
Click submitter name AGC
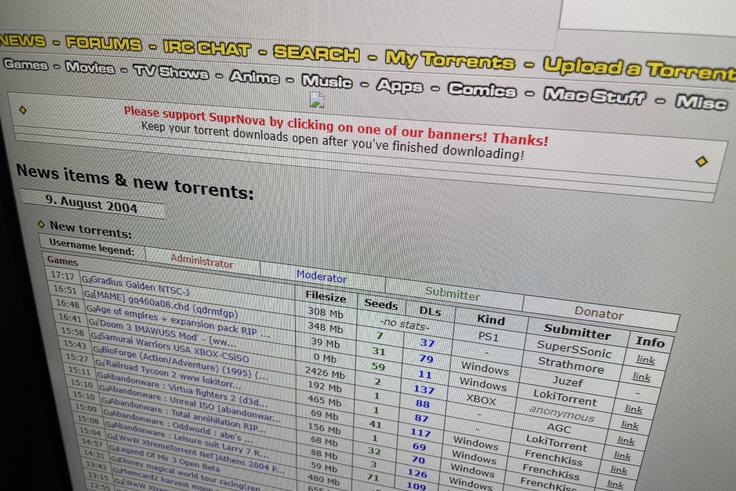click(558, 427)
